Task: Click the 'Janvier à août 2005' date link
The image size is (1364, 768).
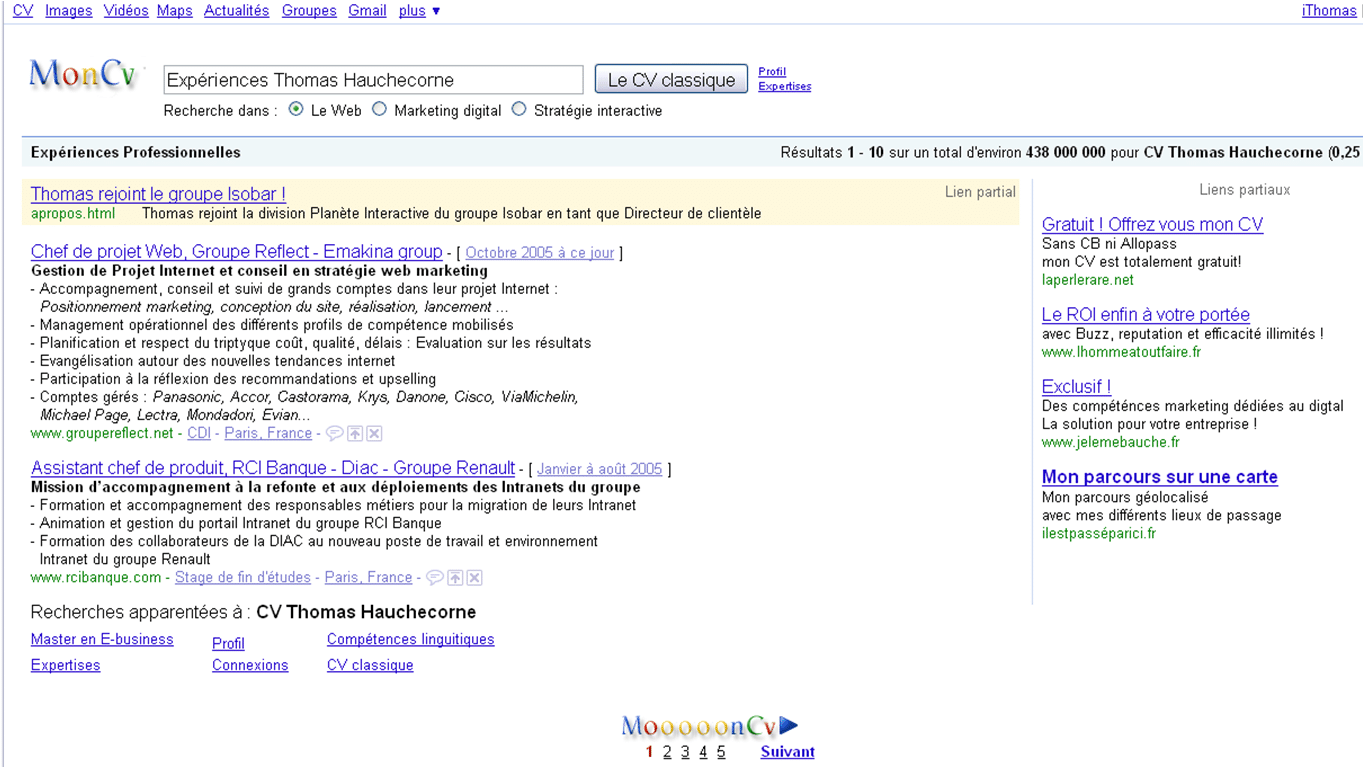Action: pyautogui.click(x=600, y=469)
